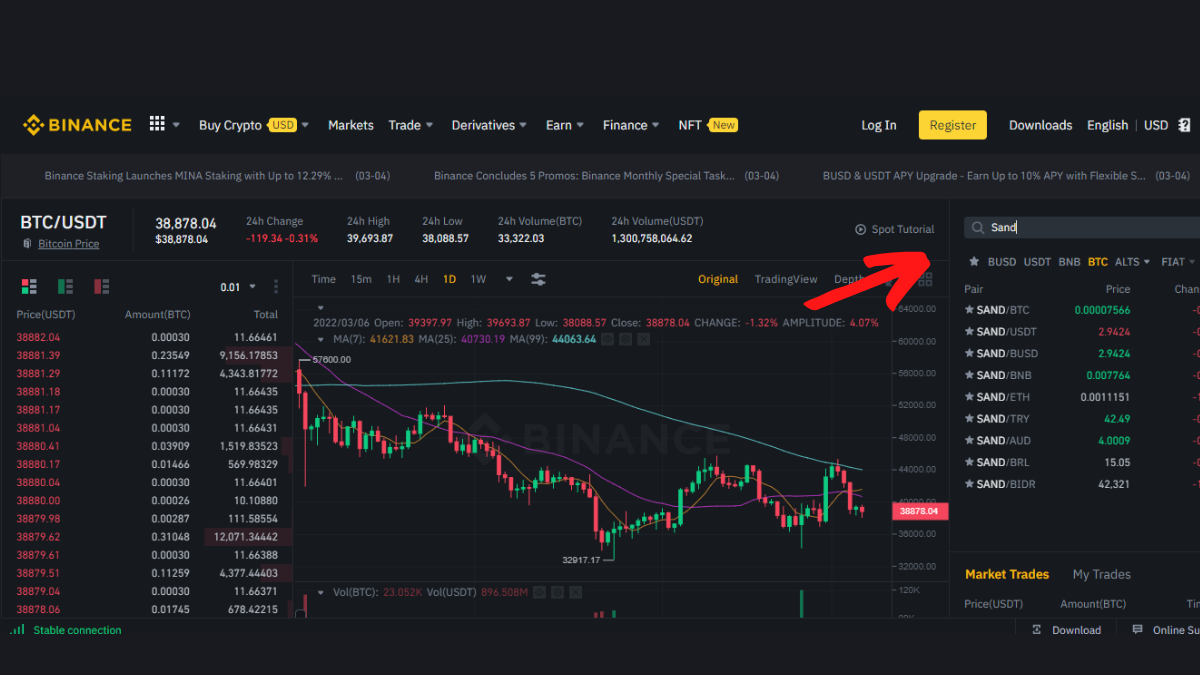This screenshot has height=675, width=1200.
Task: Show order book with both buys and sells
Action: click(x=28, y=286)
